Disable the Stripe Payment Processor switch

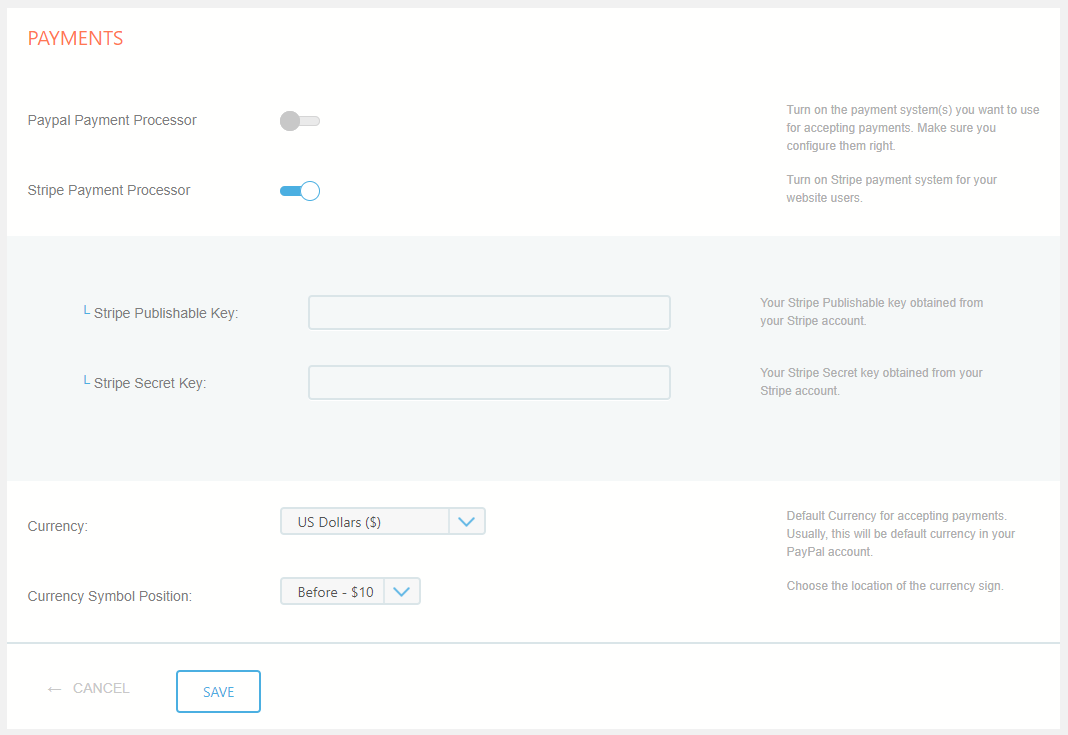coord(299,191)
